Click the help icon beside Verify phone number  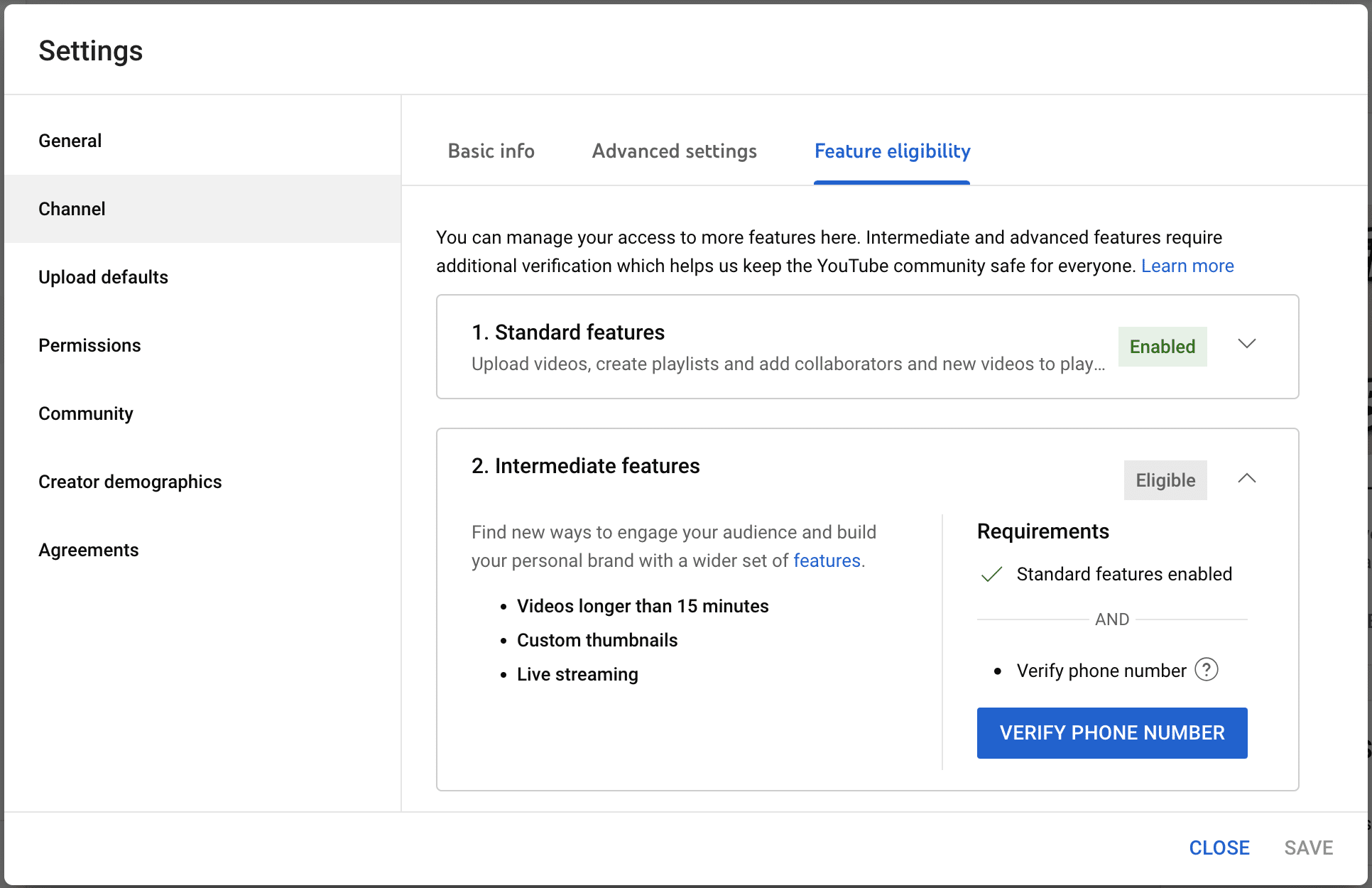tap(1207, 669)
